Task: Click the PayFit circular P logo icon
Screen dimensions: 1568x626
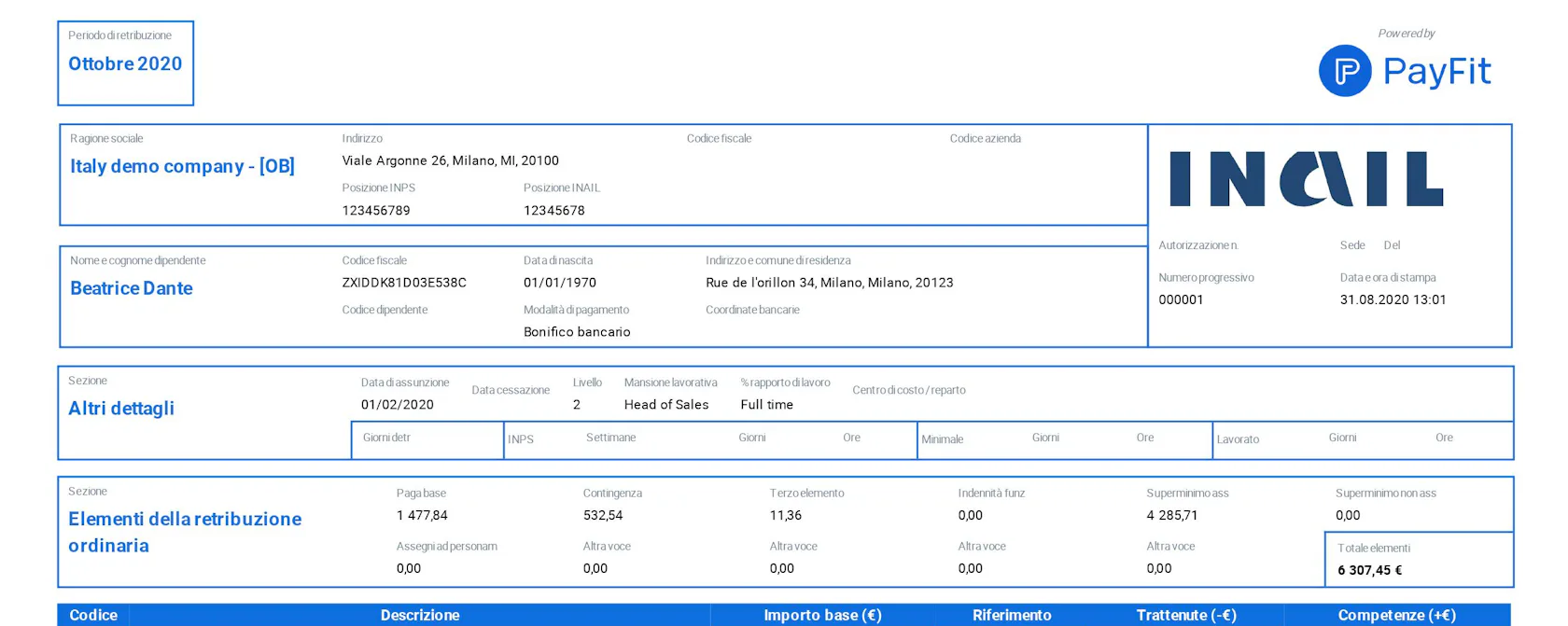Action: click(1345, 71)
